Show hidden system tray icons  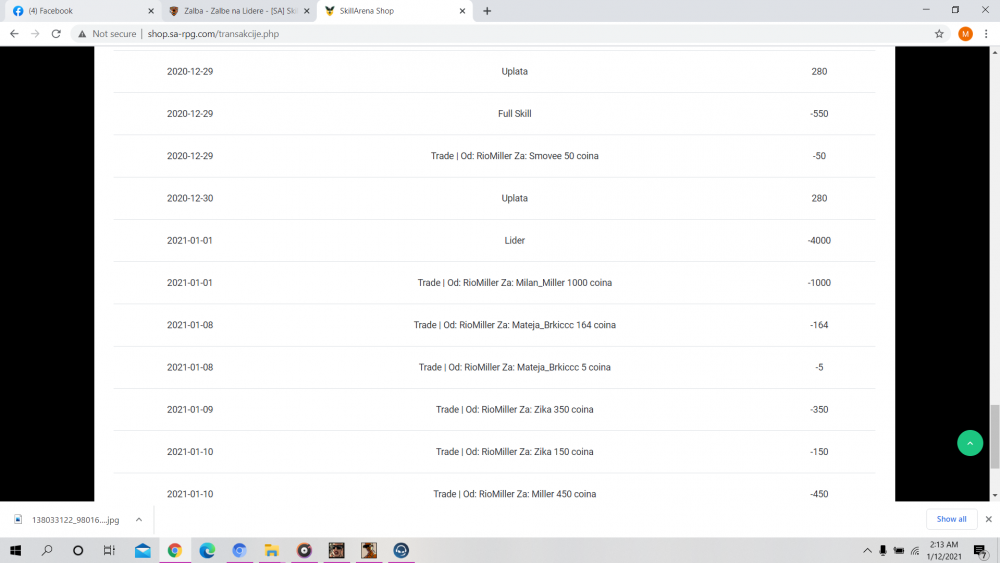point(867,550)
